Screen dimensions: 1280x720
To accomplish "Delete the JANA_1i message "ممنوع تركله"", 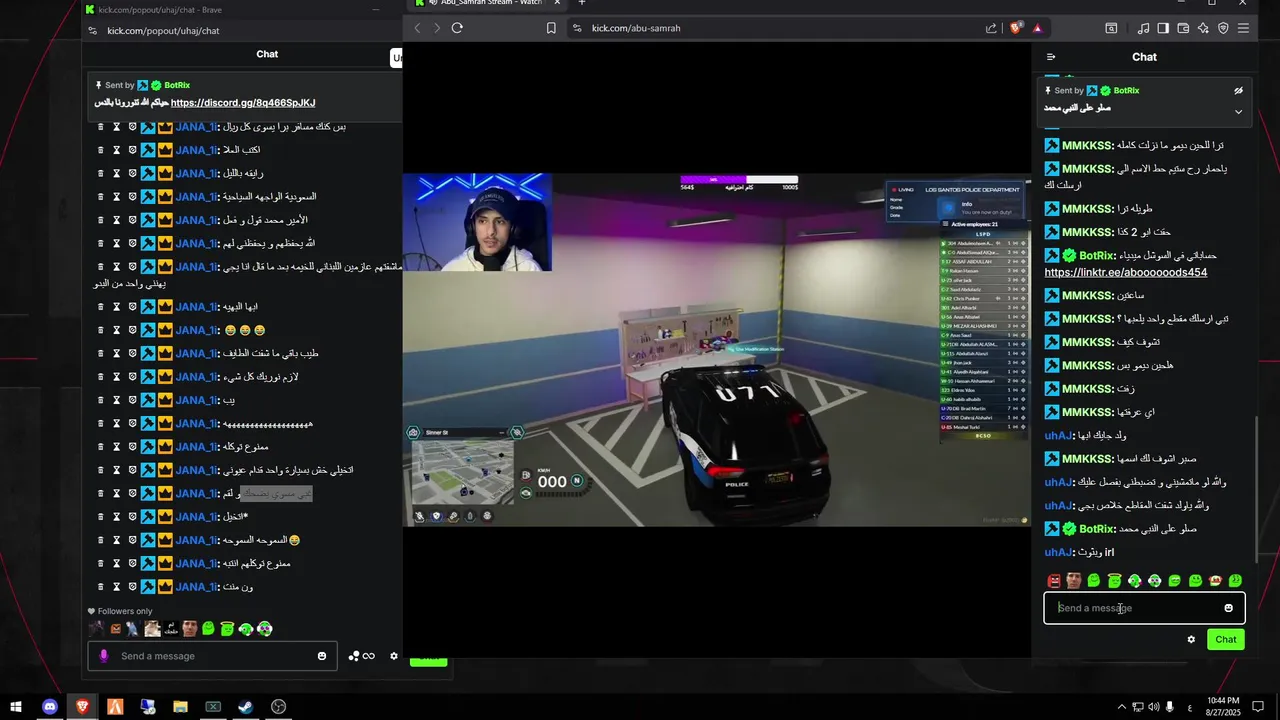I will tap(101, 447).
